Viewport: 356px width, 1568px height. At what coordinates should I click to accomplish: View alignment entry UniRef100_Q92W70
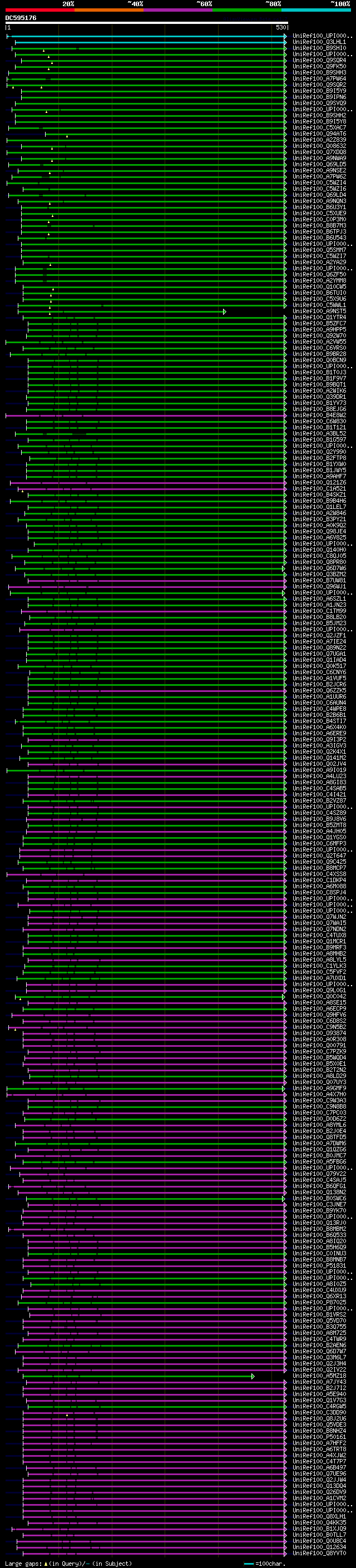pos(319,336)
